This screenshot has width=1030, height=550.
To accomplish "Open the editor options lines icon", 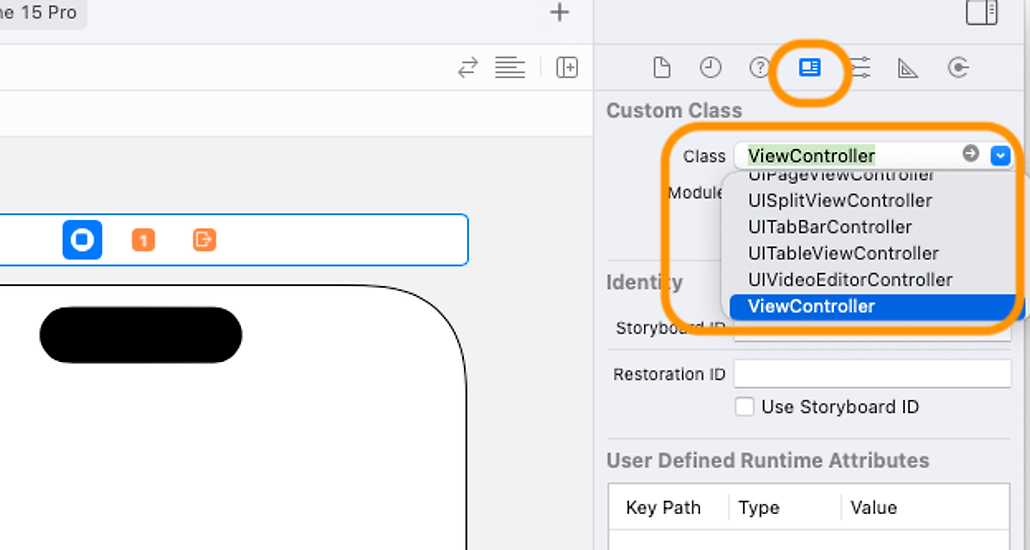I will (x=510, y=68).
